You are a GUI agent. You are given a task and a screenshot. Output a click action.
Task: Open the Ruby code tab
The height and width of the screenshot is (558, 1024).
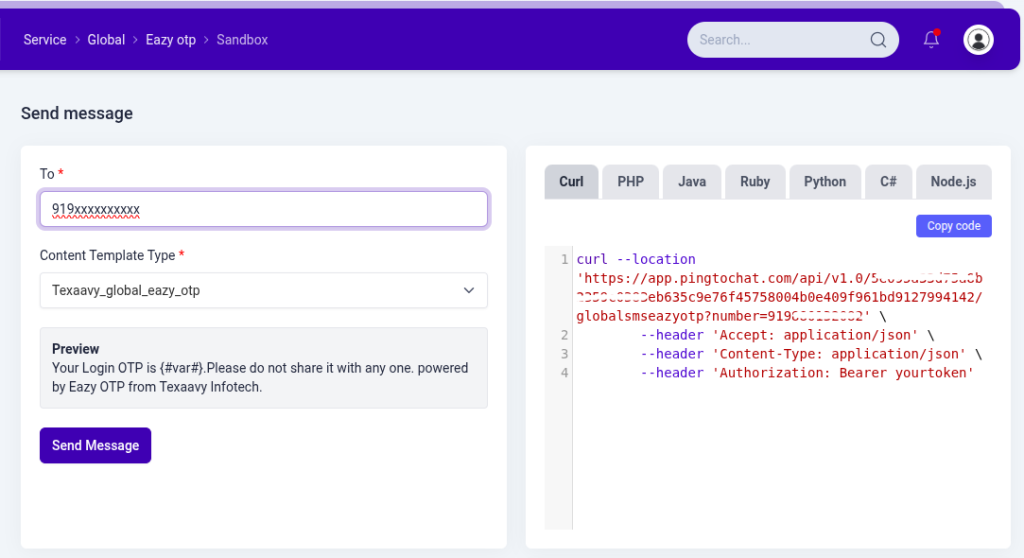tap(755, 182)
